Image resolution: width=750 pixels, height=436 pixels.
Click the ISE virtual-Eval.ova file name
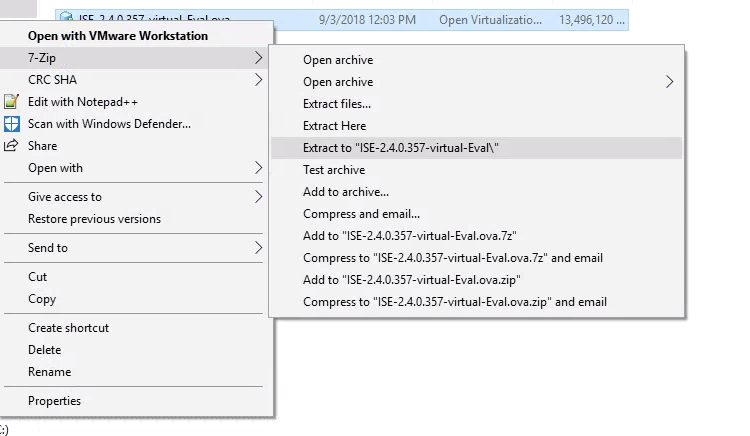point(154,19)
